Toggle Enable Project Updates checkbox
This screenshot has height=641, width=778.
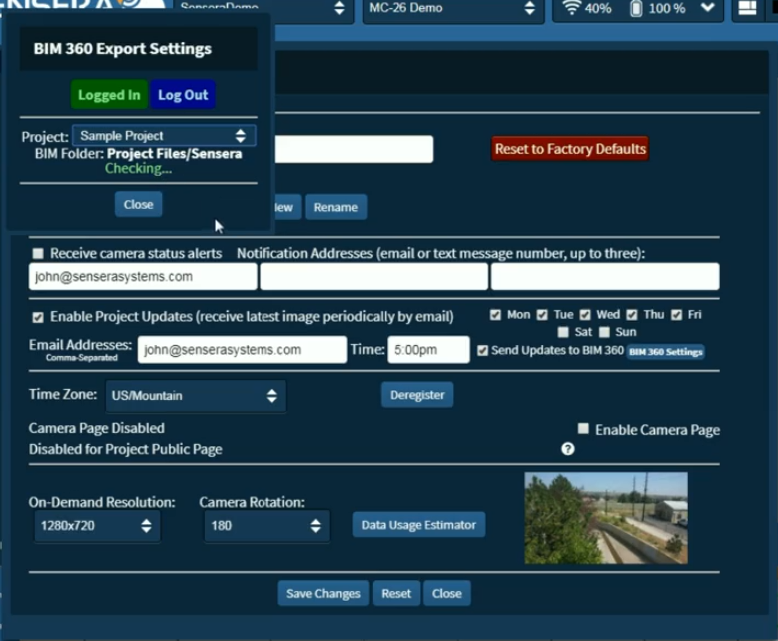pos(38,318)
